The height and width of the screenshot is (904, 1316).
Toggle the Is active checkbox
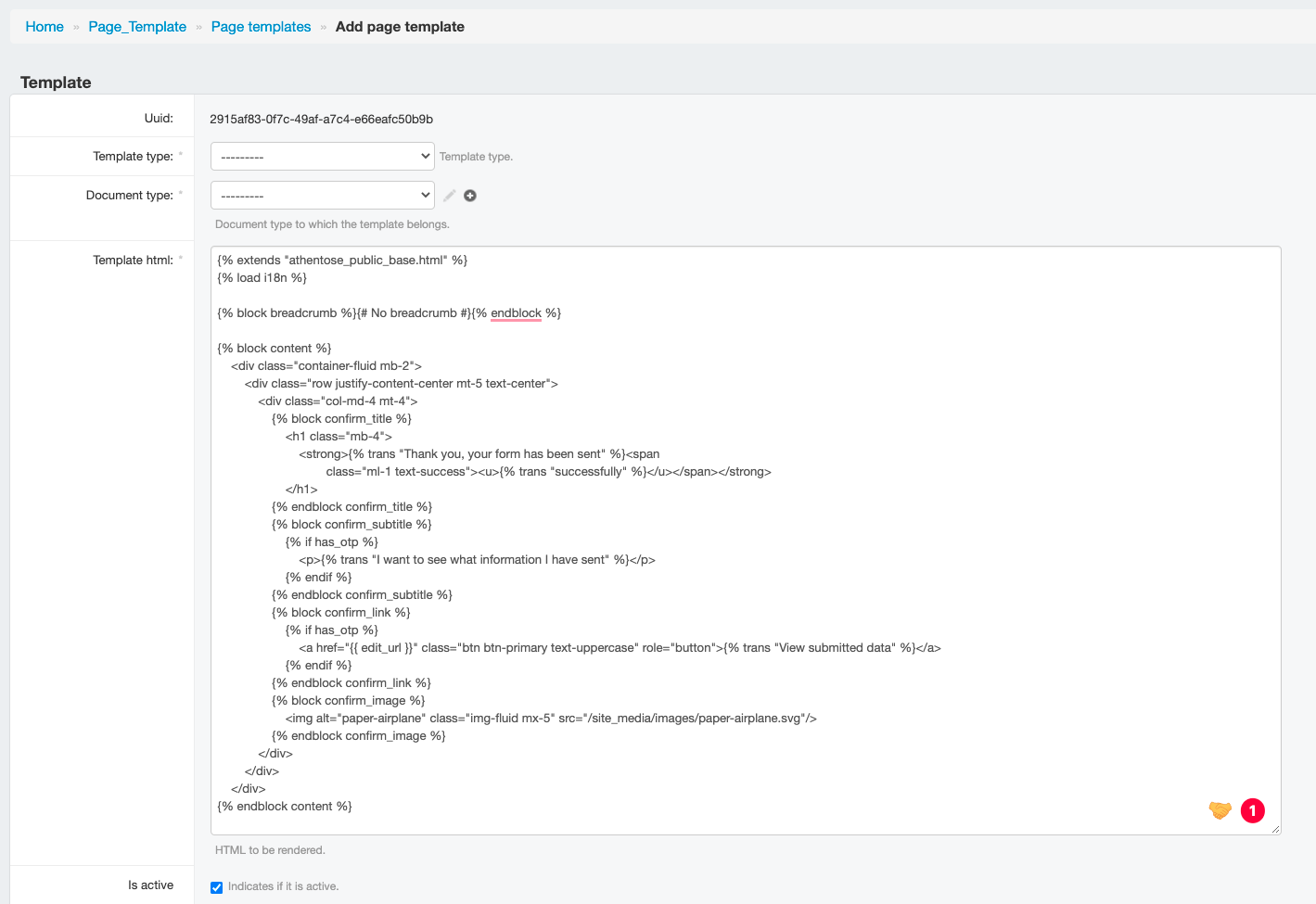coord(217,887)
